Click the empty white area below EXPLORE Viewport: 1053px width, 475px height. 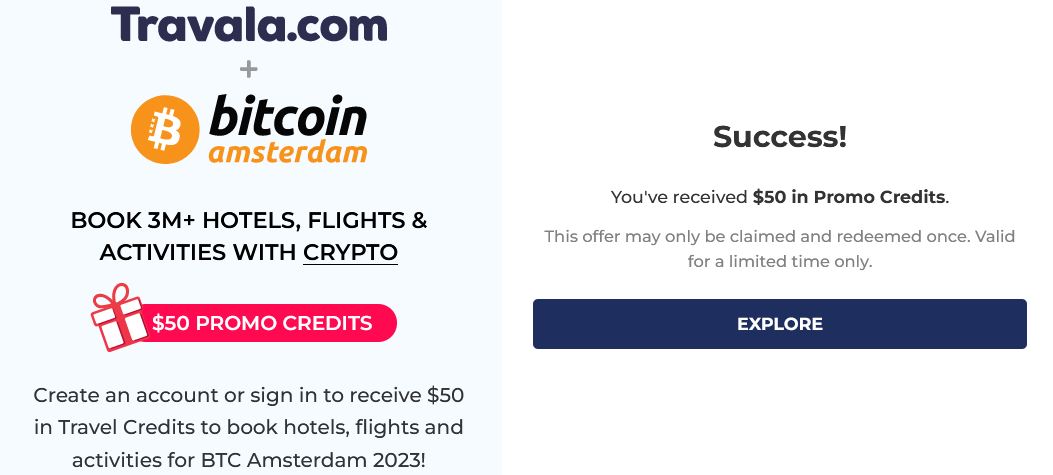coord(780,413)
